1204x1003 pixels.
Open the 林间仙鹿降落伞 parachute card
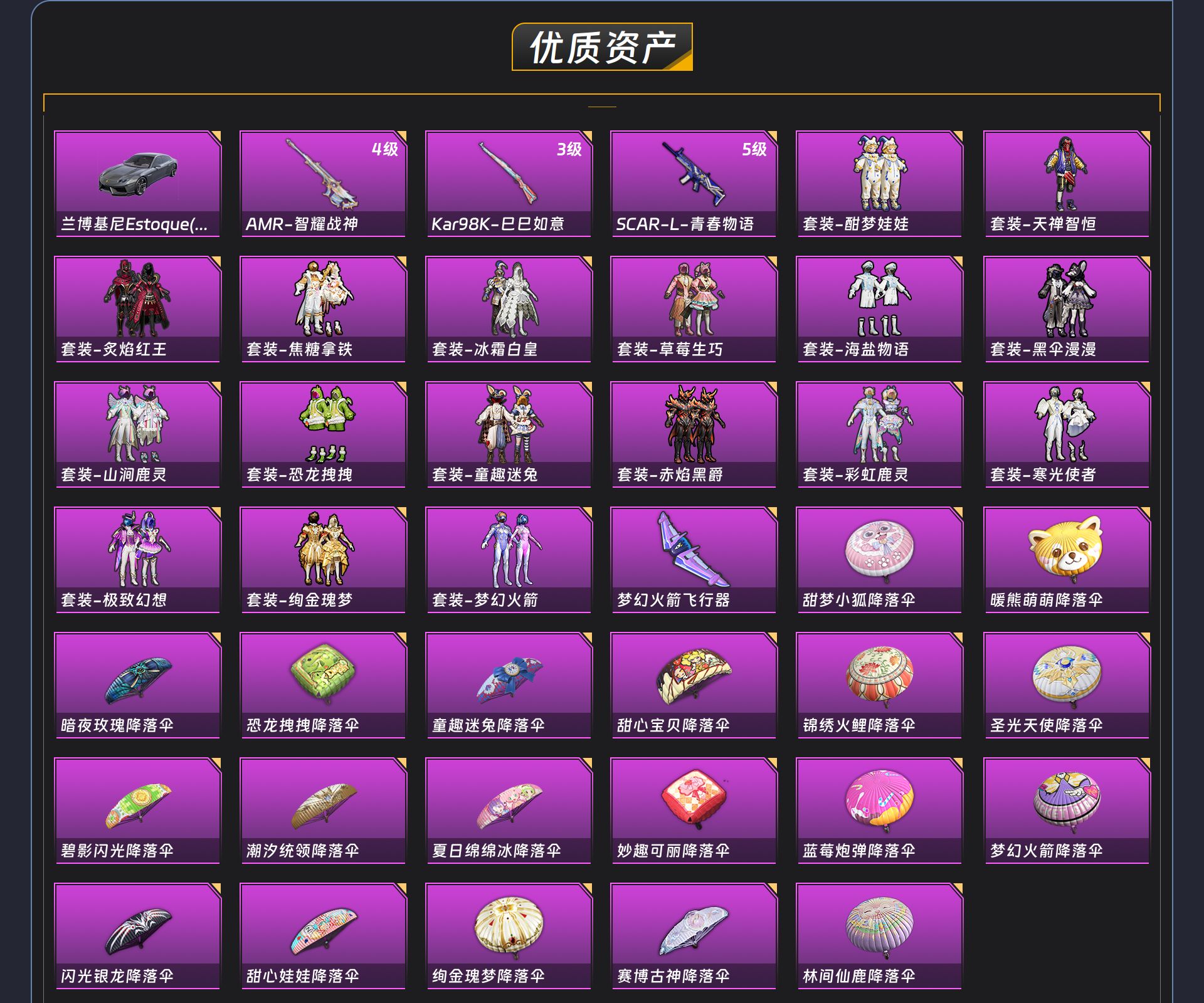879,936
